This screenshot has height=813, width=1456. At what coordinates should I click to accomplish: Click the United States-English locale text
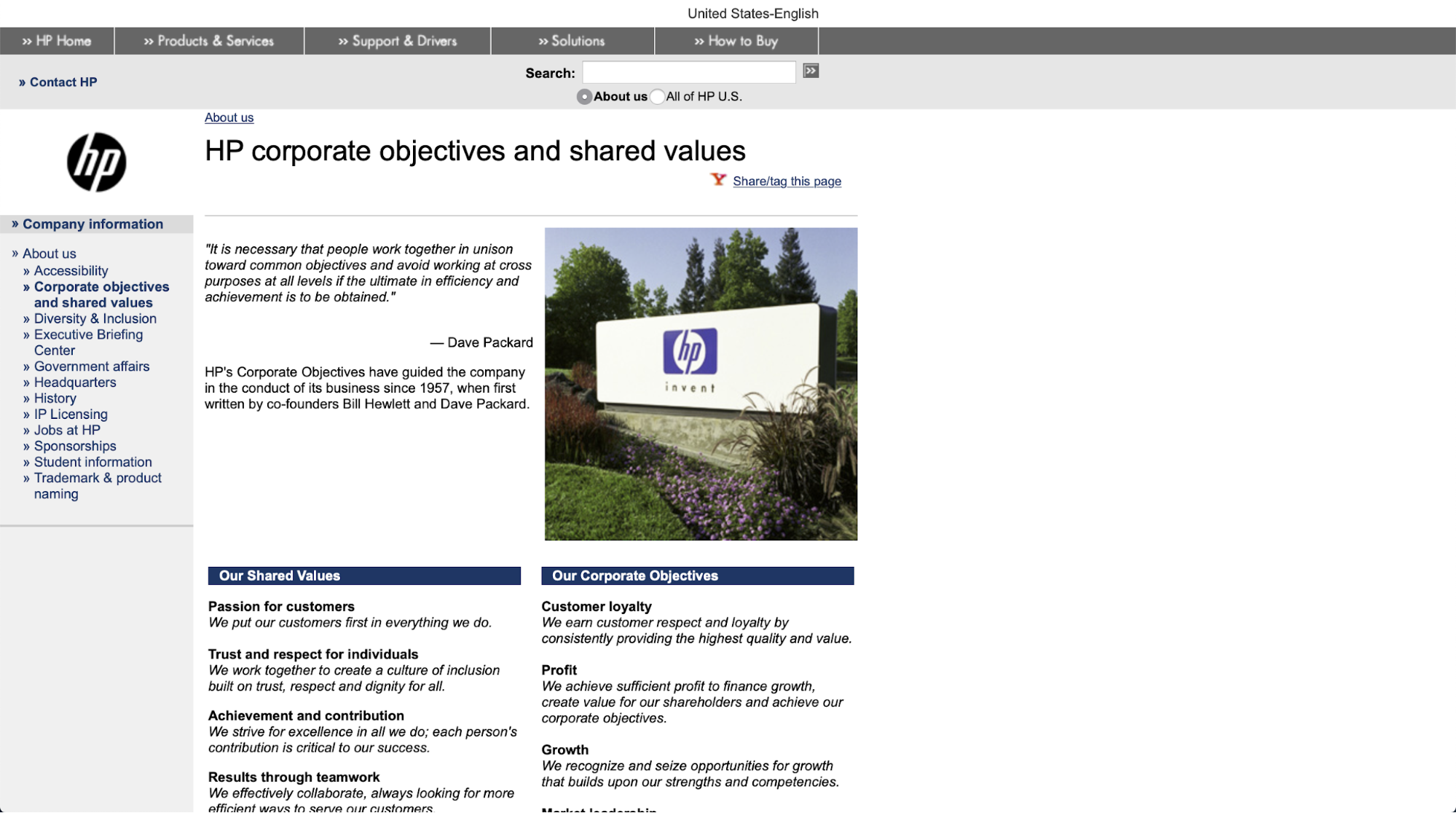click(x=752, y=14)
